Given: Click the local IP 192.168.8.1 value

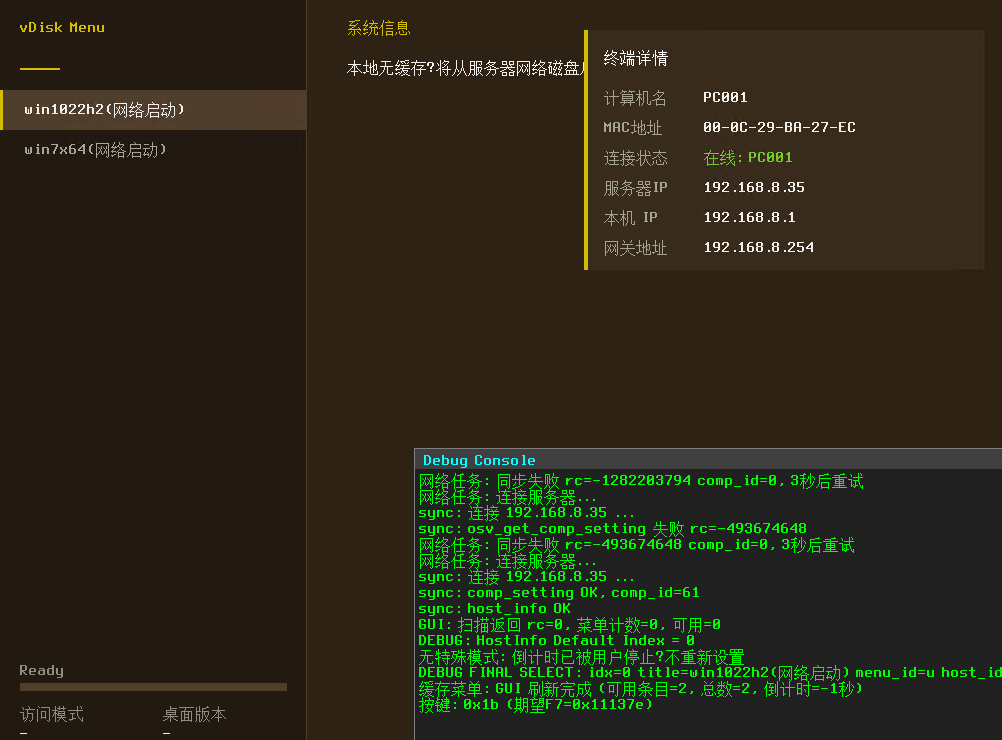Looking at the screenshot, I should tap(749, 217).
